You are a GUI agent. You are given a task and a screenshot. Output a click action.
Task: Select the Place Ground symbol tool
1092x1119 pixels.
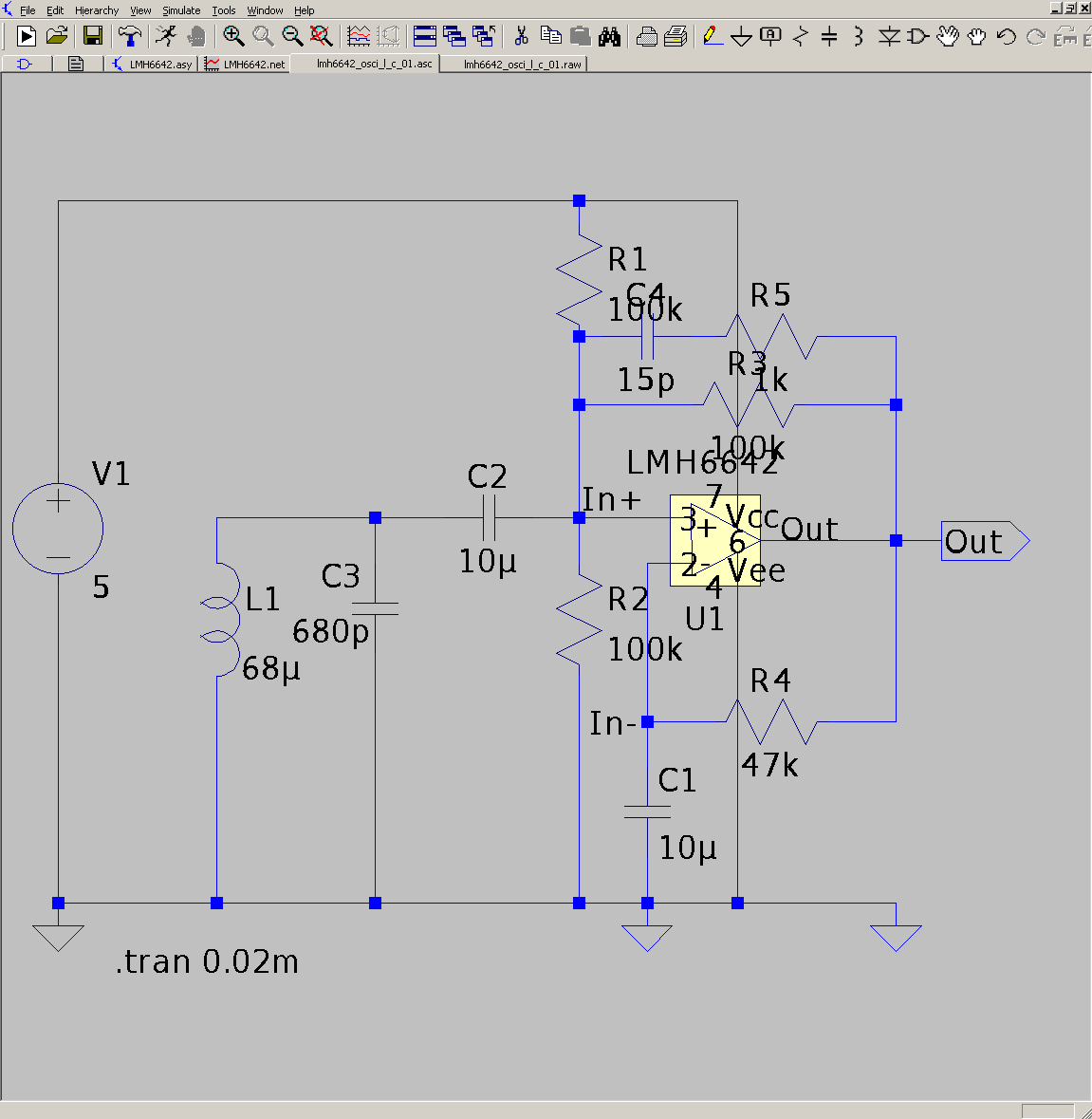pos(742,36)
